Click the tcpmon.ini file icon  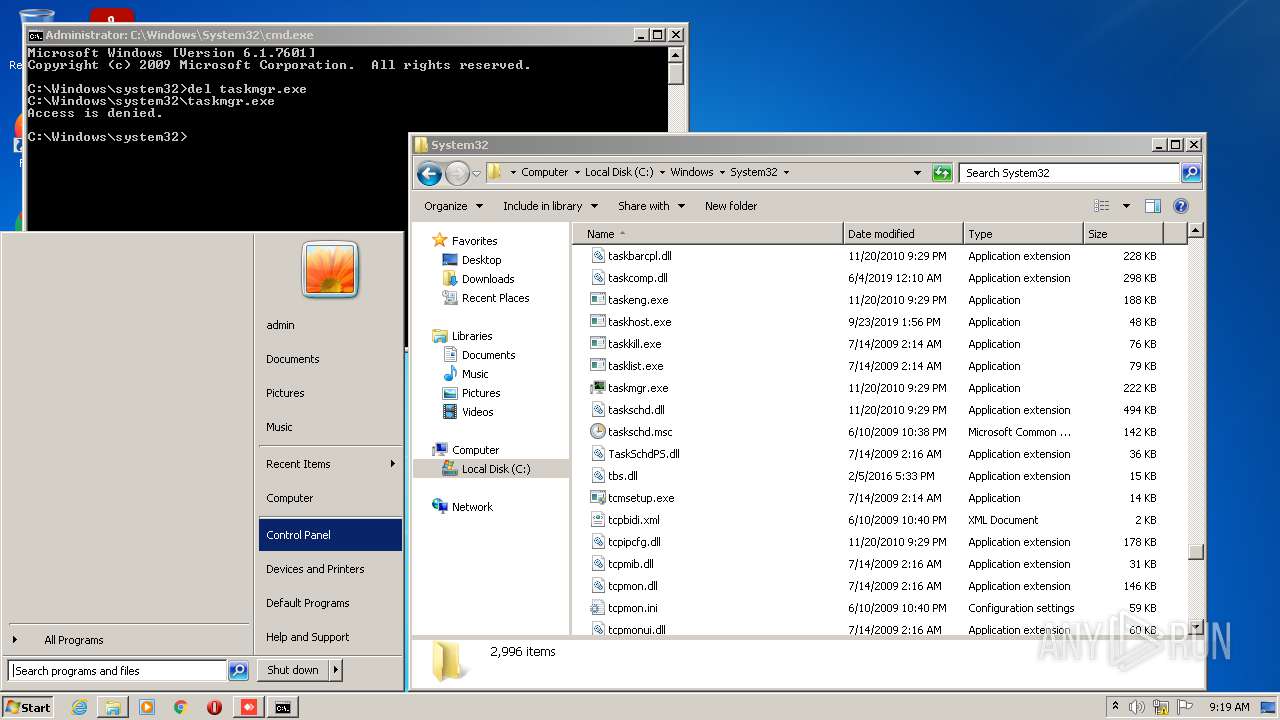click(598, 608)
